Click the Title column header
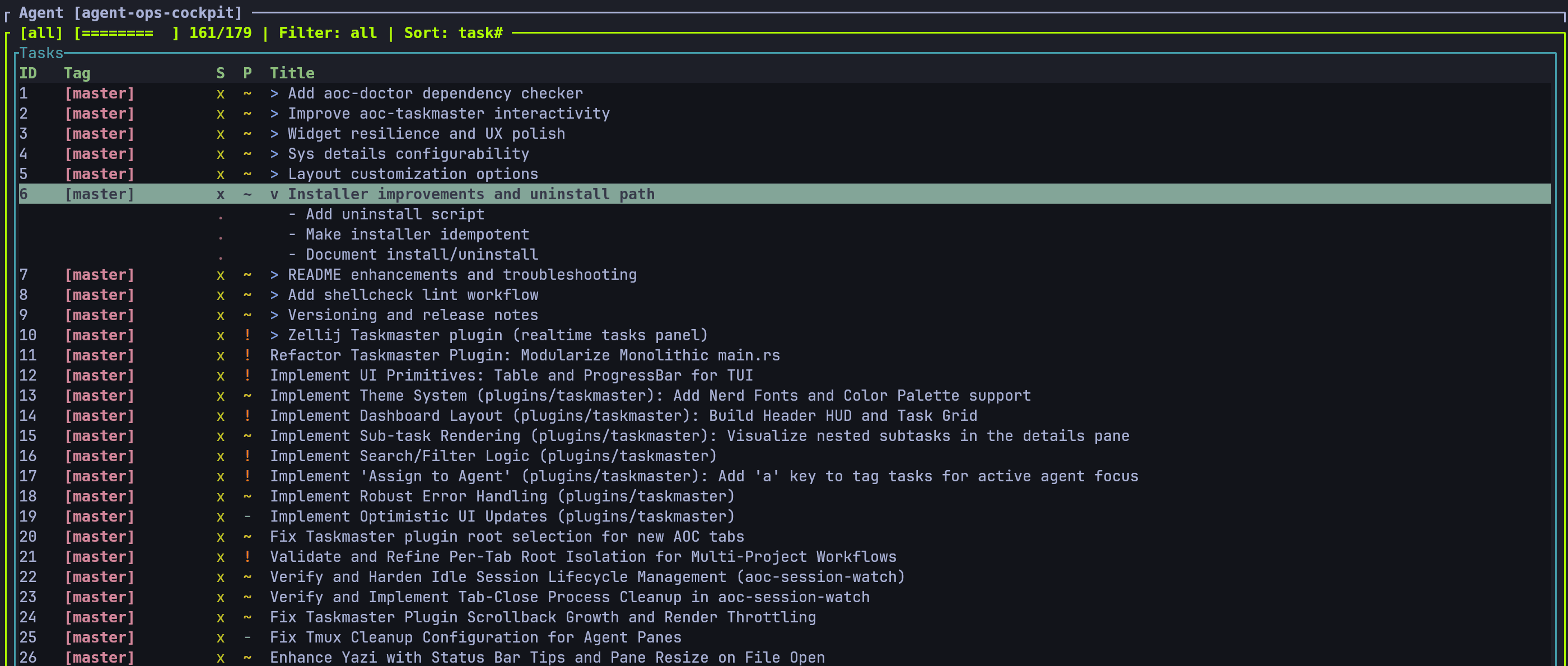Viewport: 1568px width, 666px height. (292, 73)
